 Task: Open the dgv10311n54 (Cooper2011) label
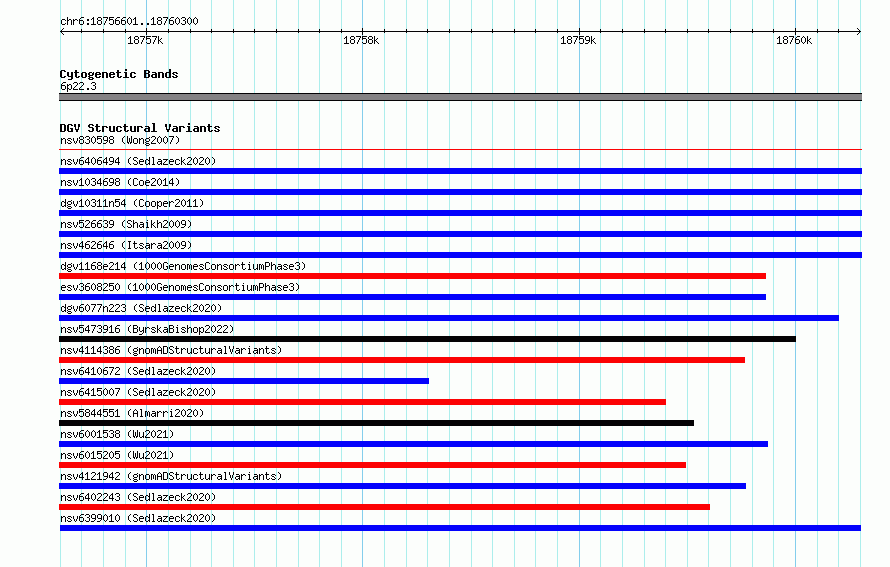coord(132,203)
